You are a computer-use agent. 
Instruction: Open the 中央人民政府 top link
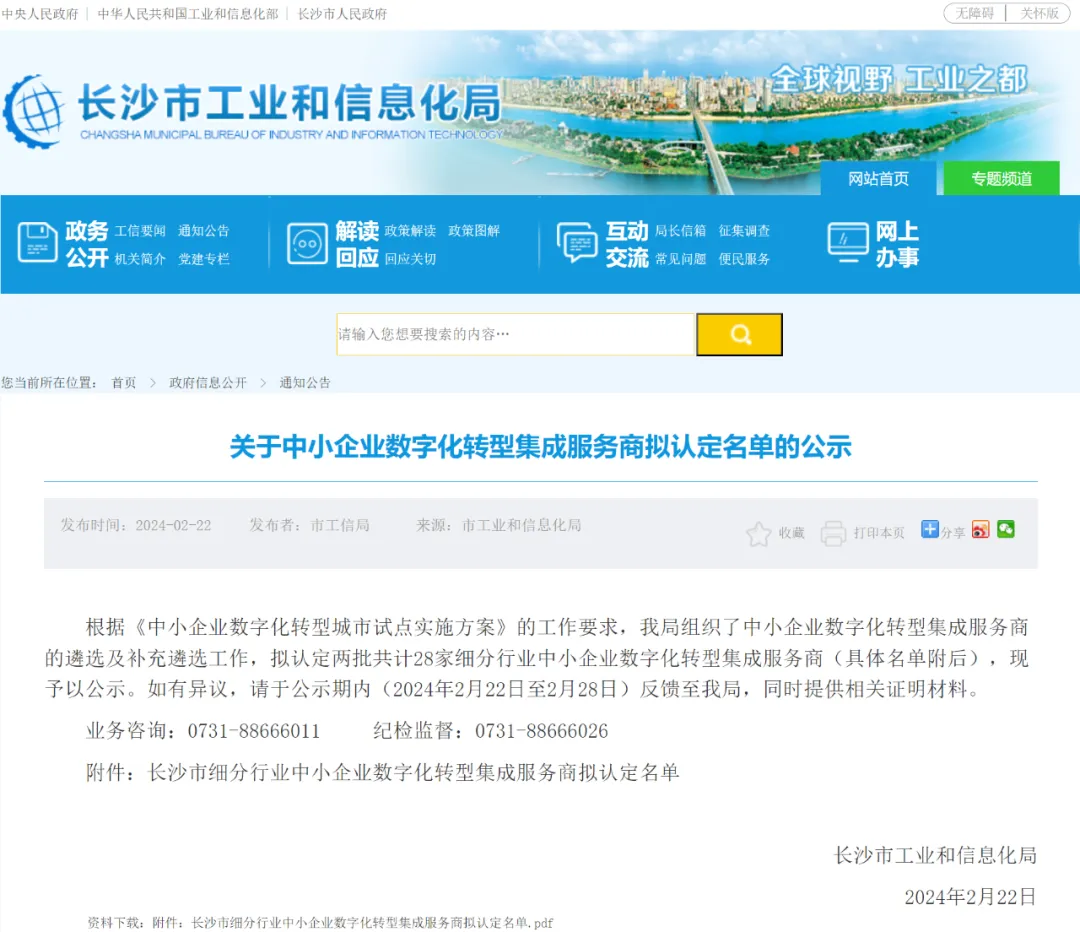[x=40, y=14]
